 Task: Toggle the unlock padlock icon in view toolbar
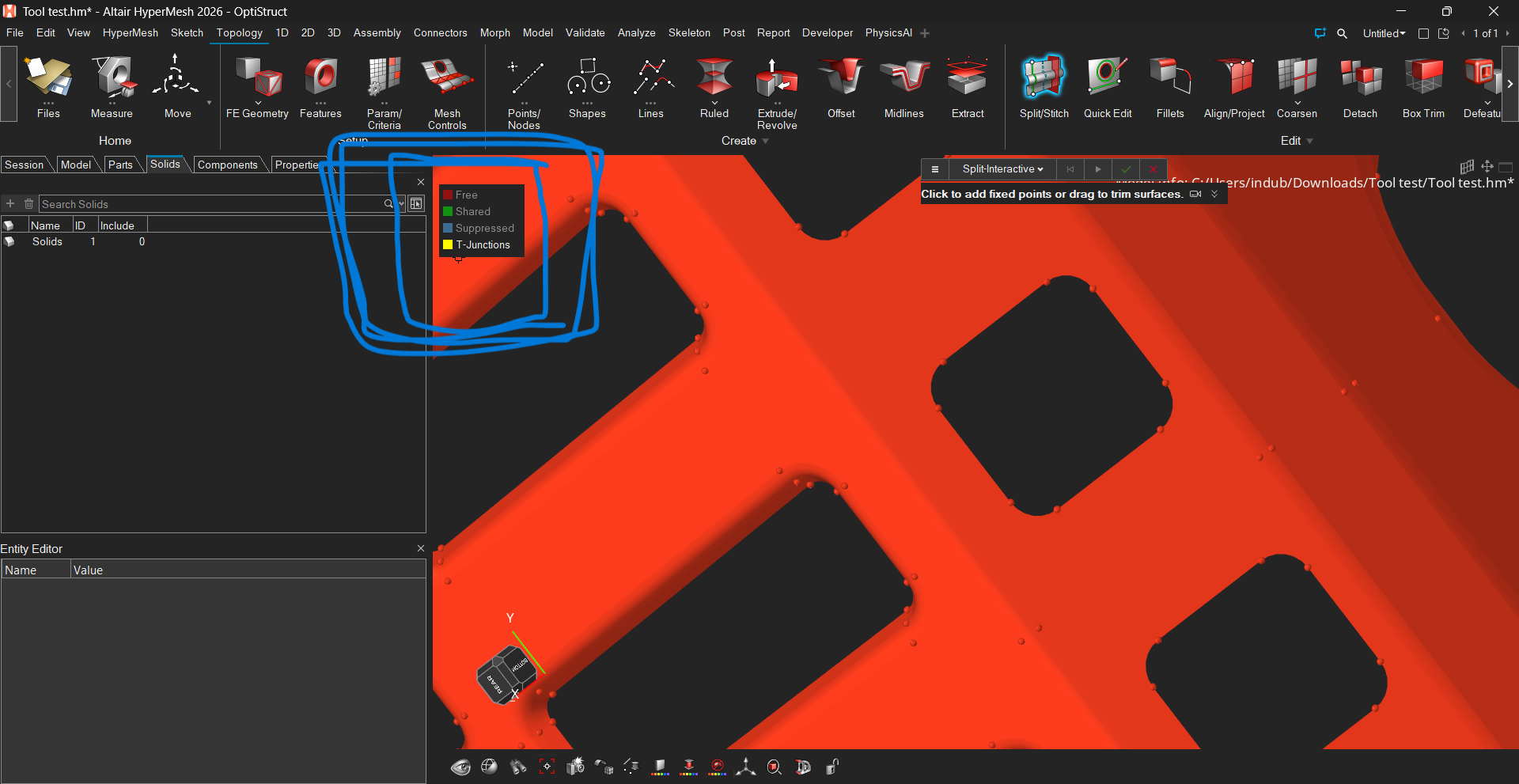(x=832, y=767)
